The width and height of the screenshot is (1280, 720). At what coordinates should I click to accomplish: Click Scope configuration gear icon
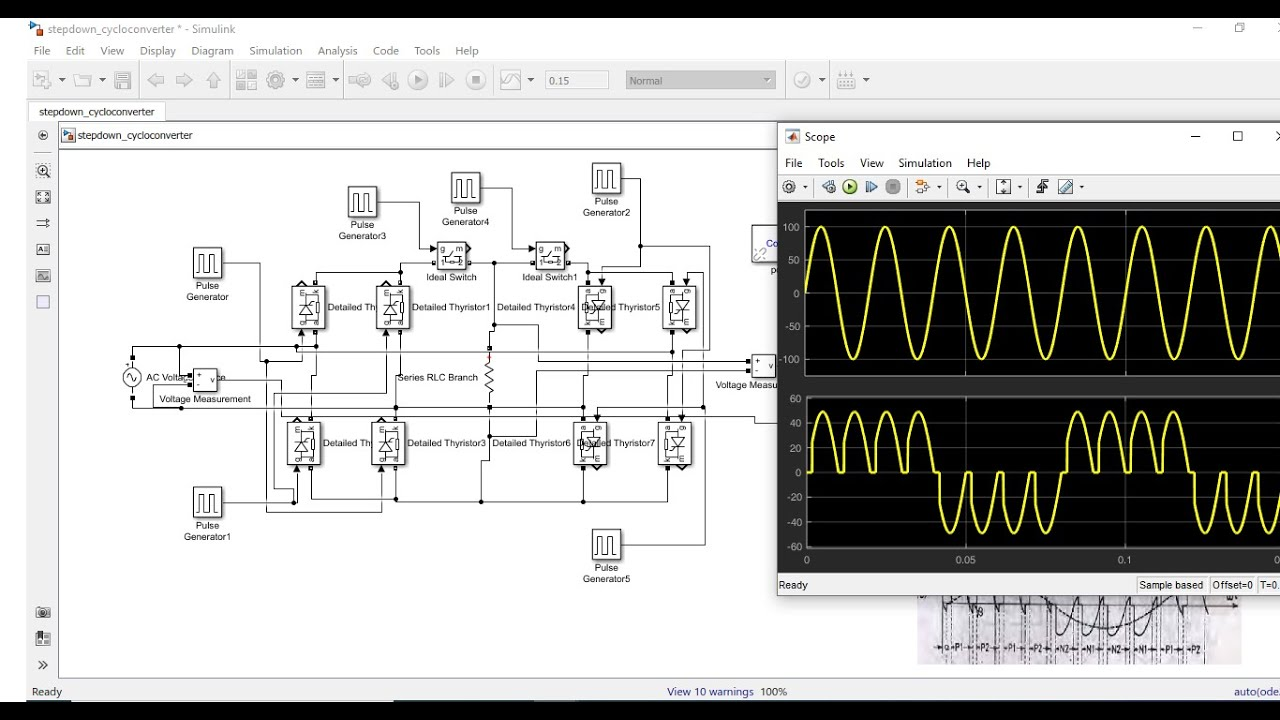pos(789,187)
